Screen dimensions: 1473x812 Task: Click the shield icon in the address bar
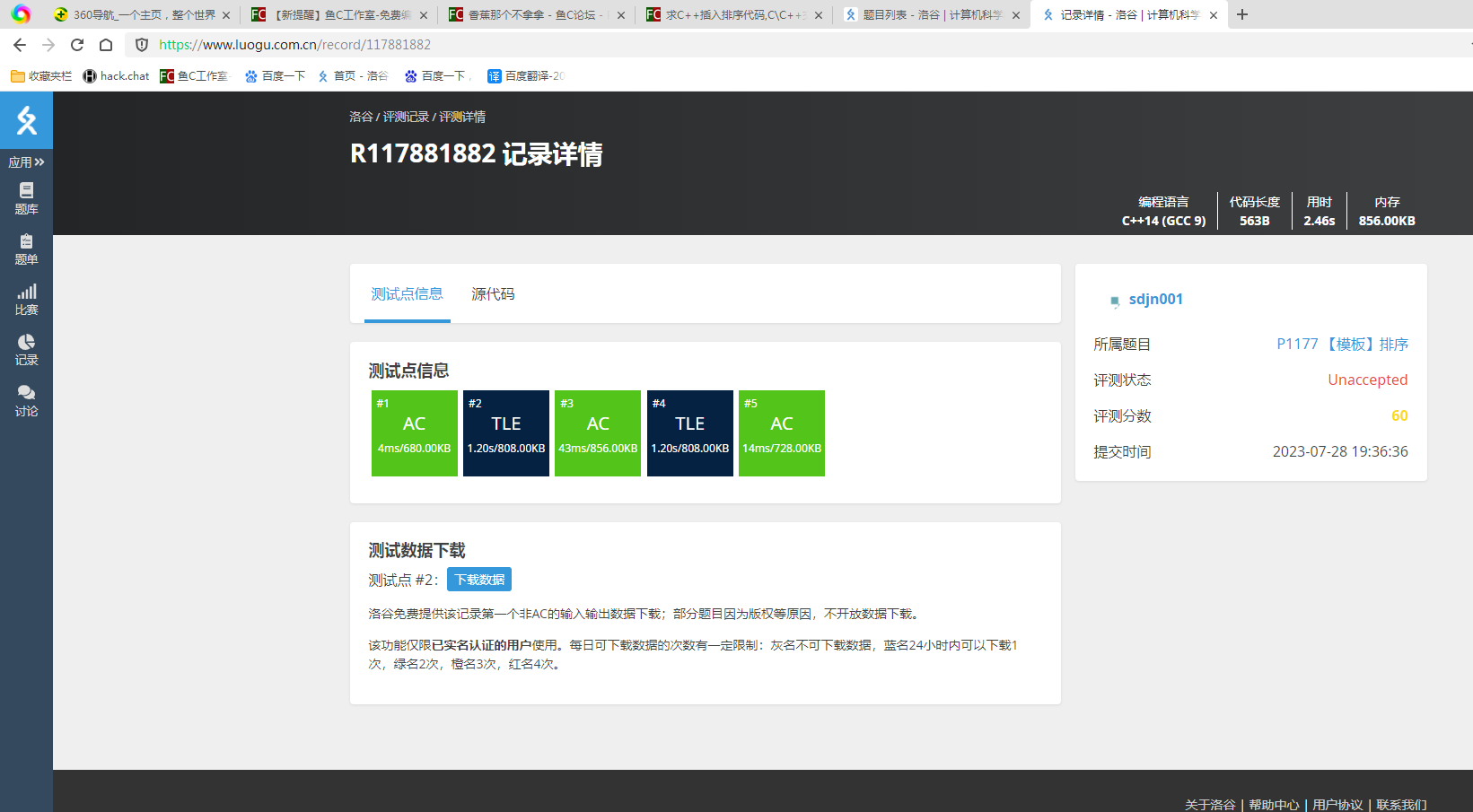pyautogui.click(x=142, y=45)
